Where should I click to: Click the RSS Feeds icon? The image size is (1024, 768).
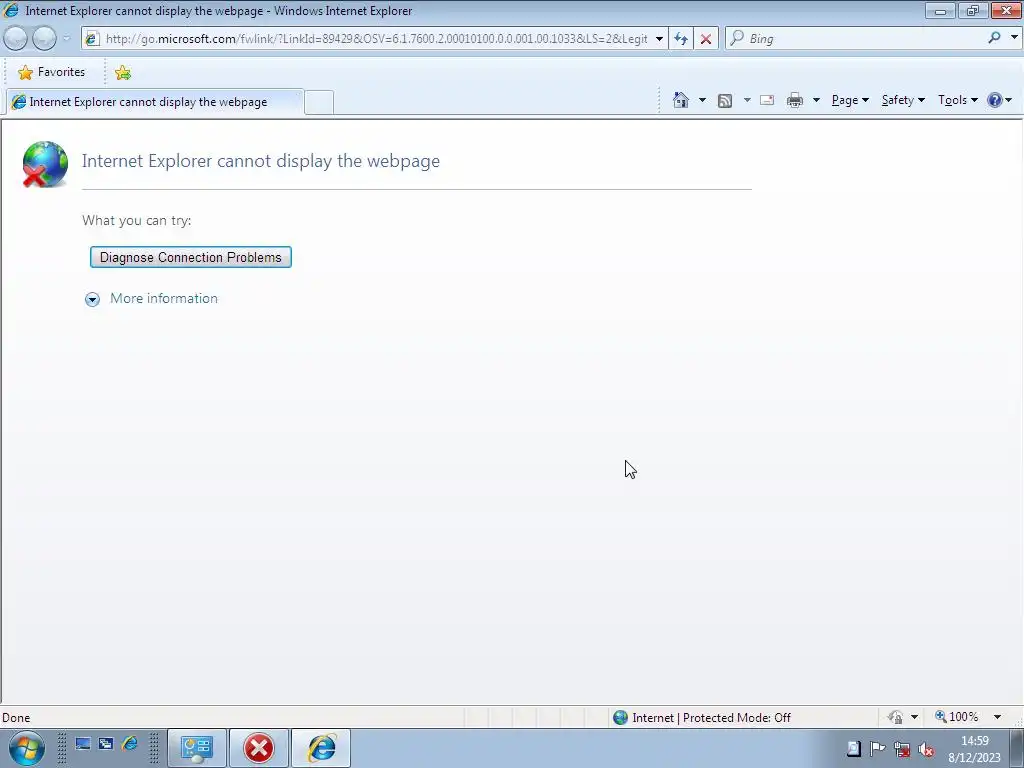(x=725, y=101)
